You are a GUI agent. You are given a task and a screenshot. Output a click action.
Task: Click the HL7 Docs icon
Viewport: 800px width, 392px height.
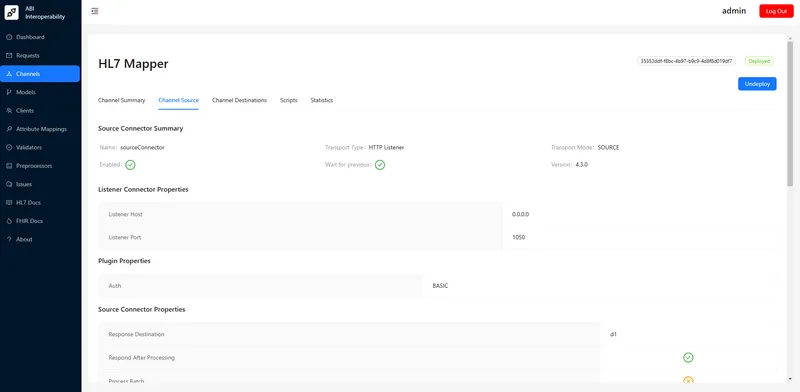click(x=9, y=203)
